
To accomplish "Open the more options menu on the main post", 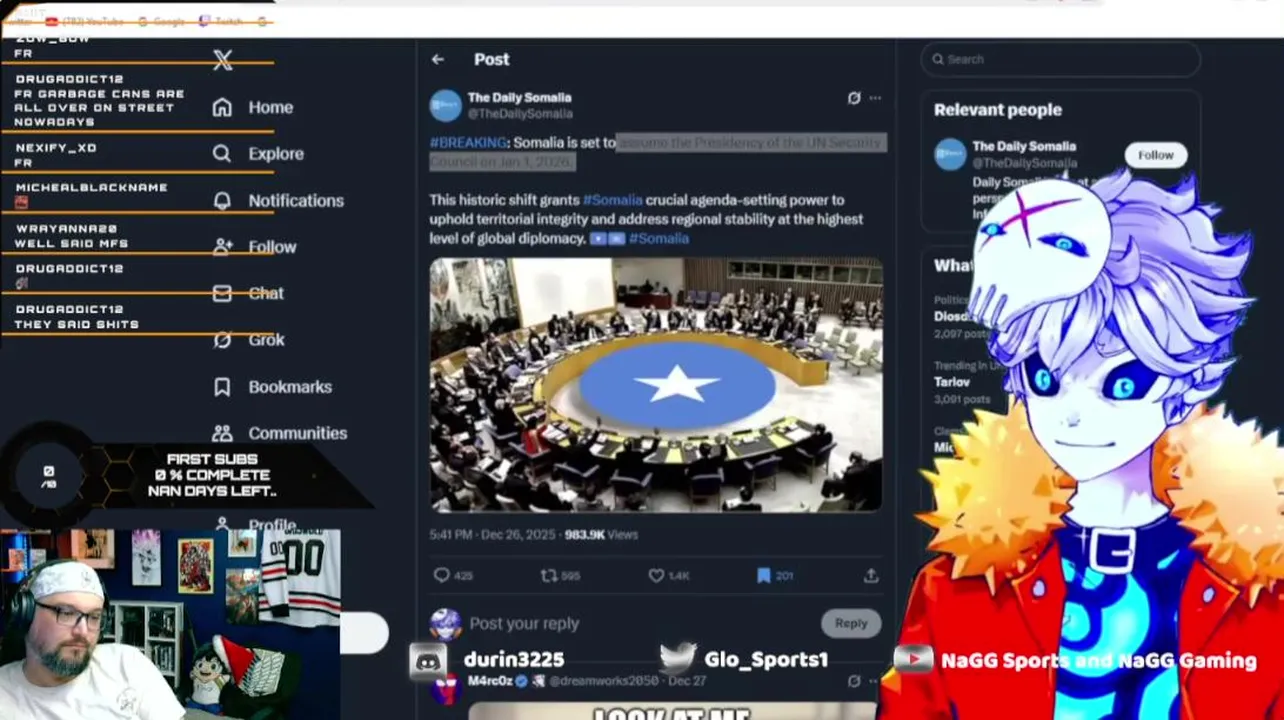I will pyautogui.click(x=875, y=98).
